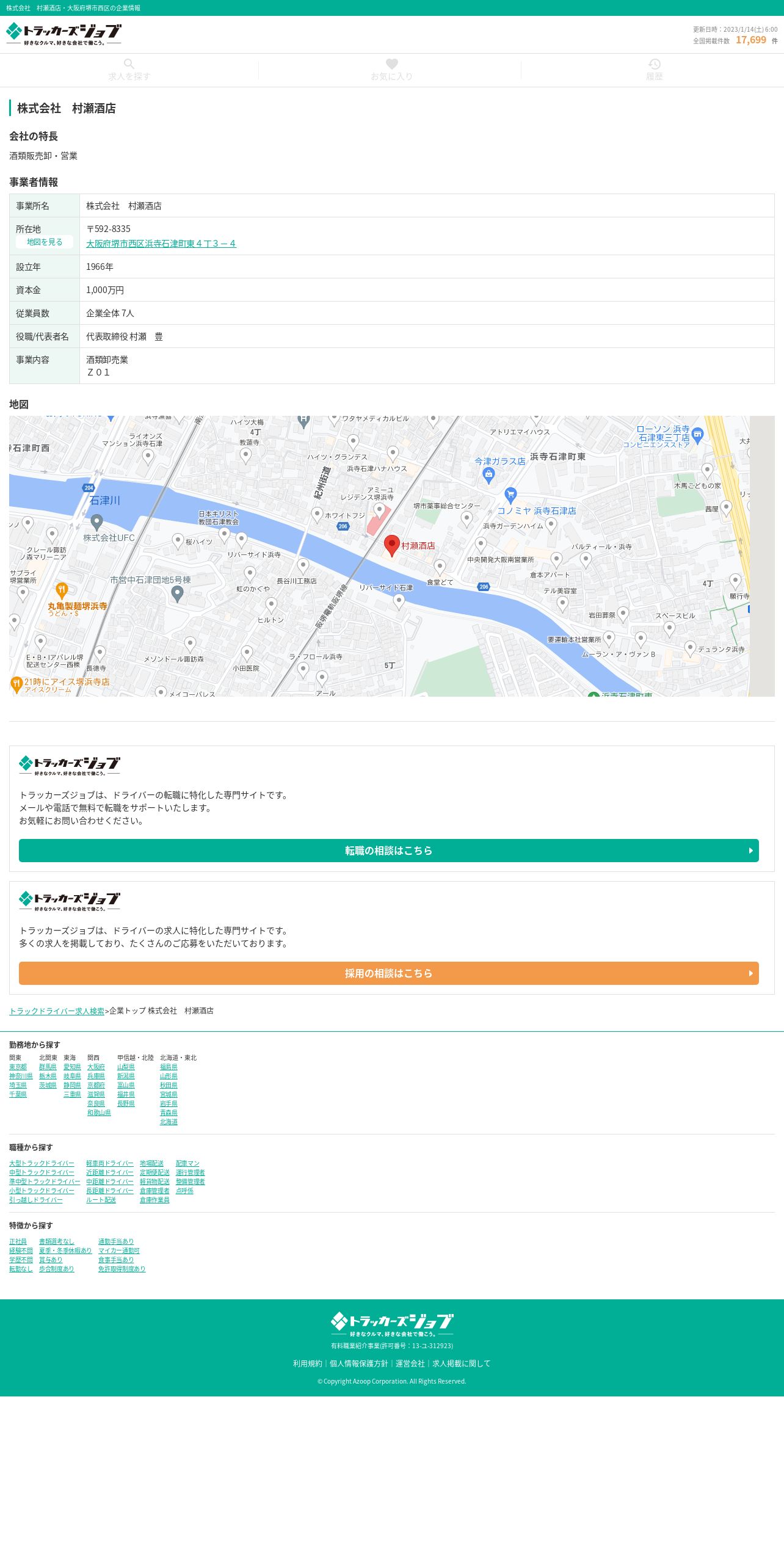Open the job search magnifier icon

[129, 64]
